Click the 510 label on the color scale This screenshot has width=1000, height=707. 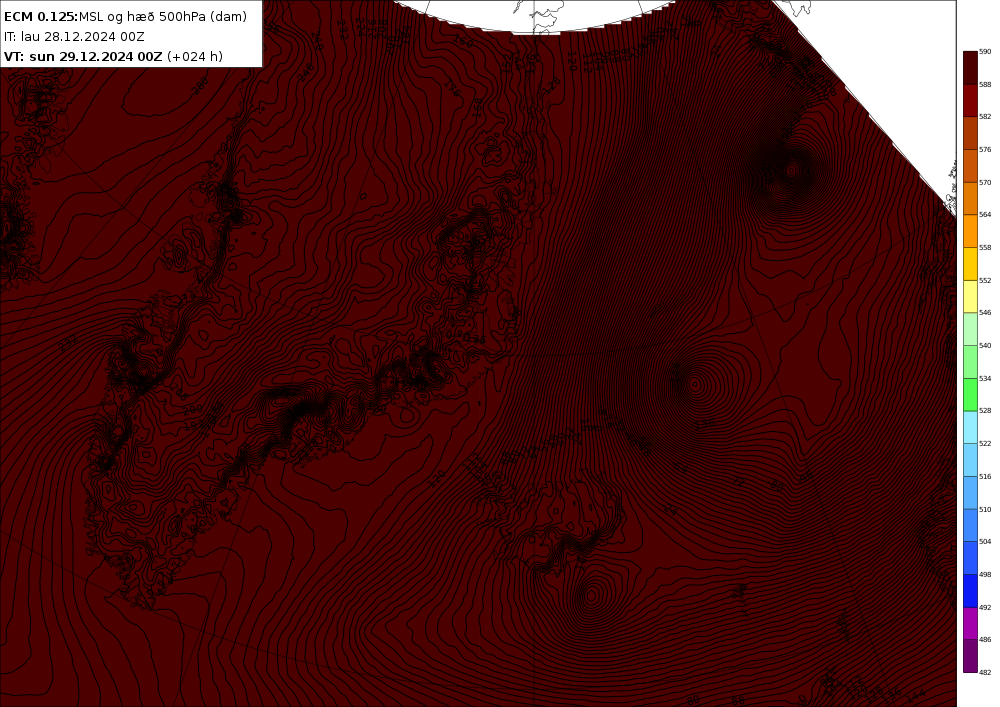(985, 509)
